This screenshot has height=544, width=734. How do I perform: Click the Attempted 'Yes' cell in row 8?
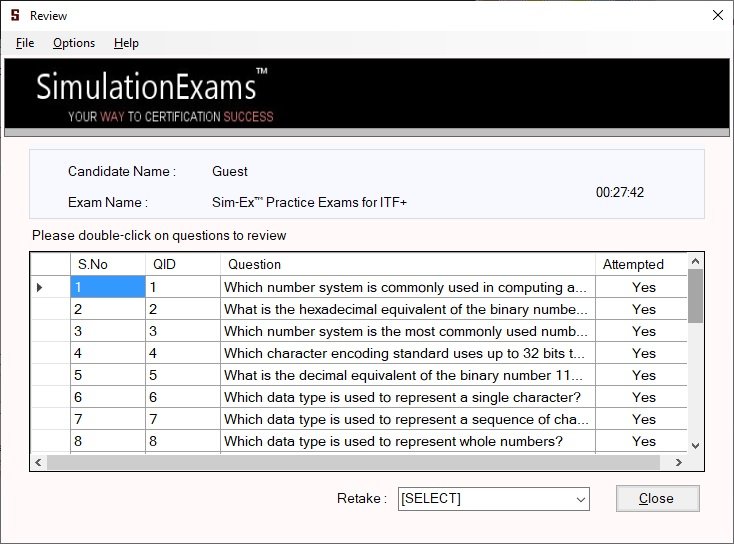(x=641, y=441)
